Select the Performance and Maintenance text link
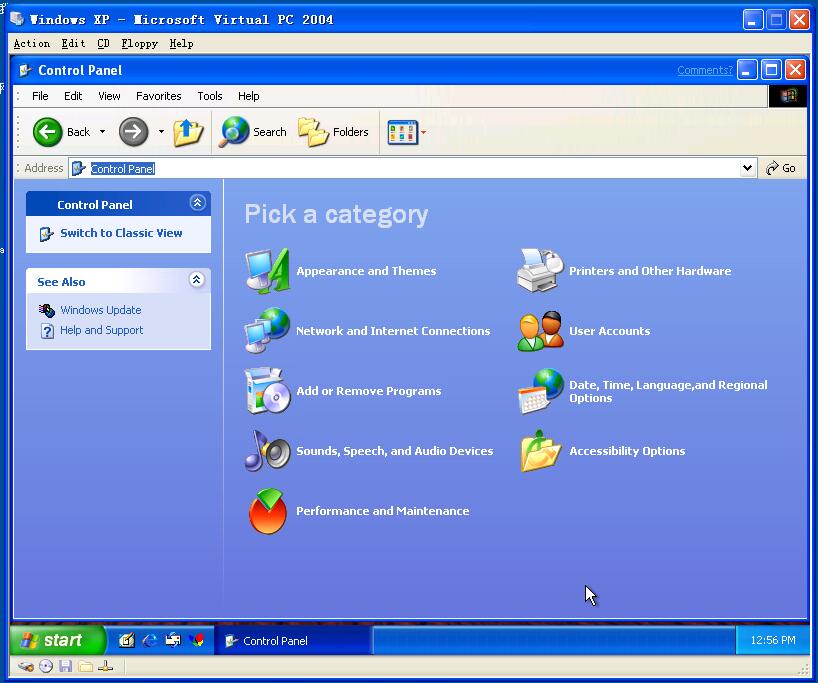The height and width of the screenshot is (683, 818). [x=383, y=511]
